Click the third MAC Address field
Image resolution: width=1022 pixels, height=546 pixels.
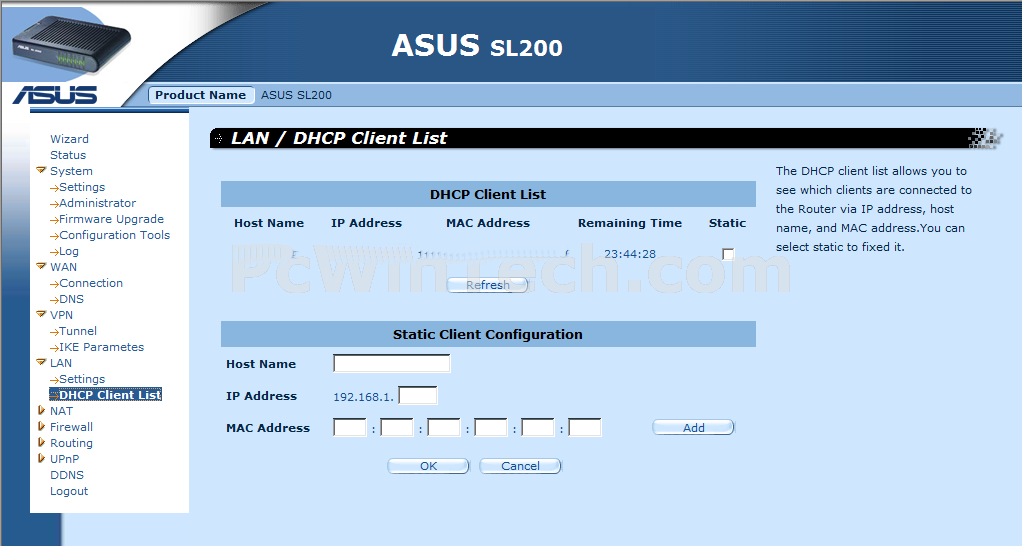tap(444, 427)
